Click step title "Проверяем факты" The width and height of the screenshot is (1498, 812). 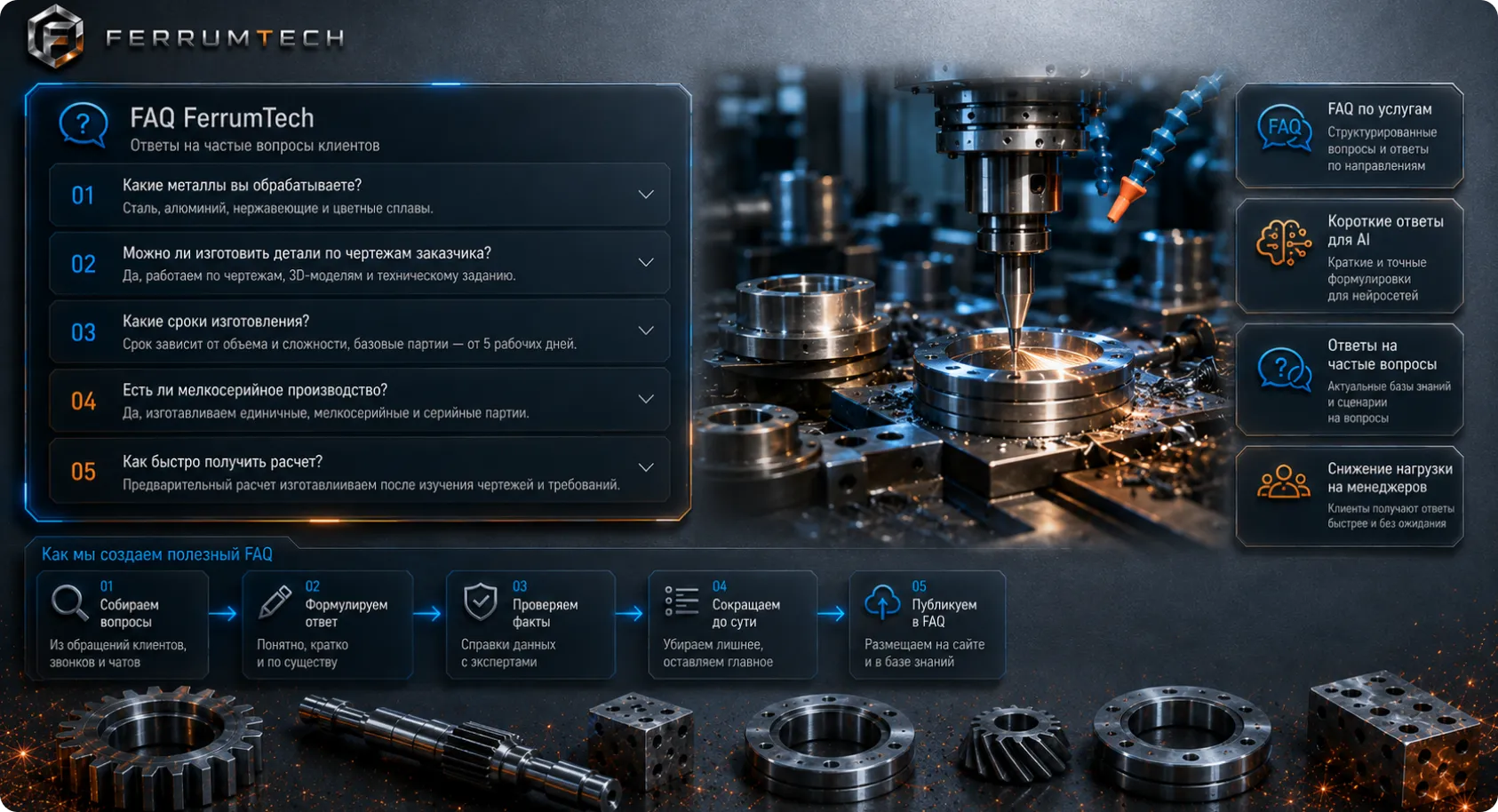[545, 613]
